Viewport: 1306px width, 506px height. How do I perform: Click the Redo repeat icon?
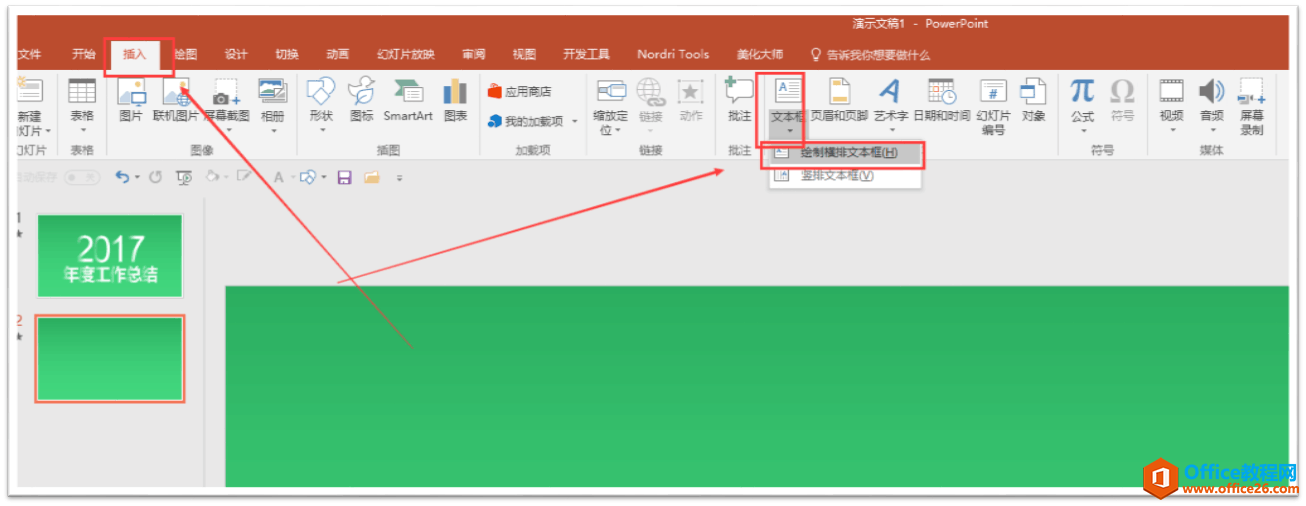tap(156, 177)
